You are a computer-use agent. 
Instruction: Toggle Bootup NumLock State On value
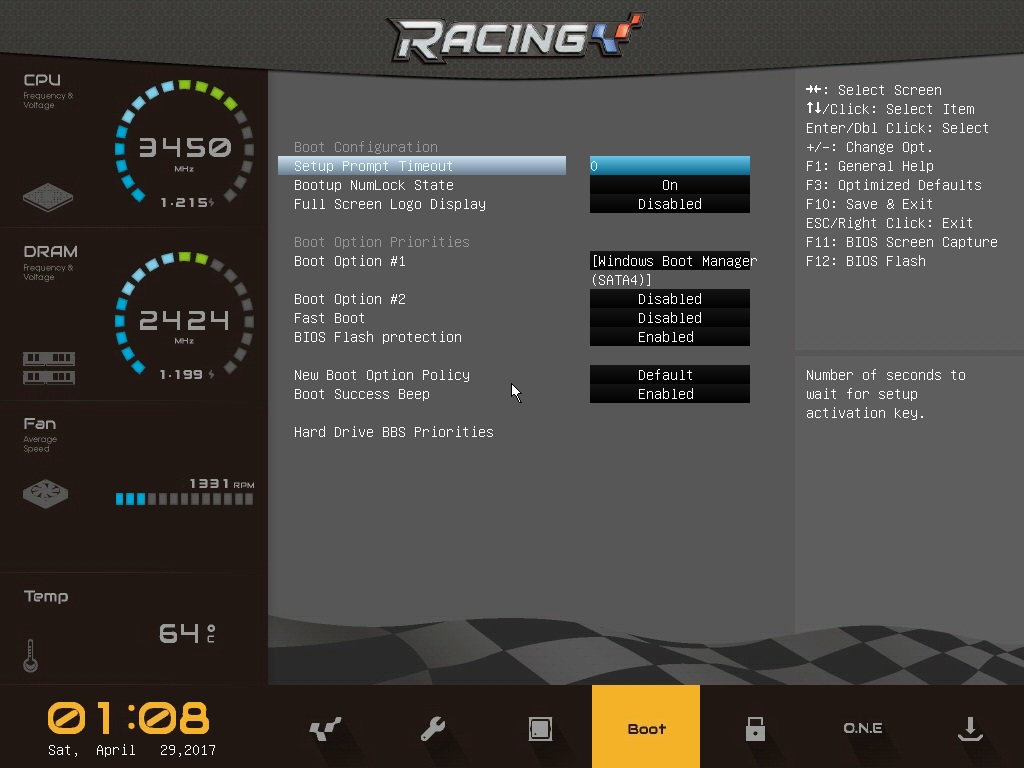click(669, 185)
